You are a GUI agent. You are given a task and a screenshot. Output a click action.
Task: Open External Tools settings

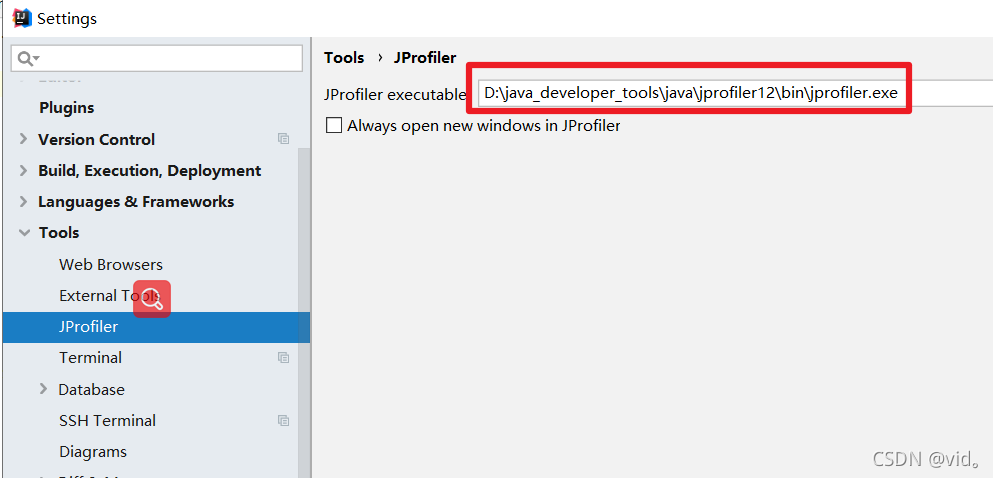(x=109, y=295)
